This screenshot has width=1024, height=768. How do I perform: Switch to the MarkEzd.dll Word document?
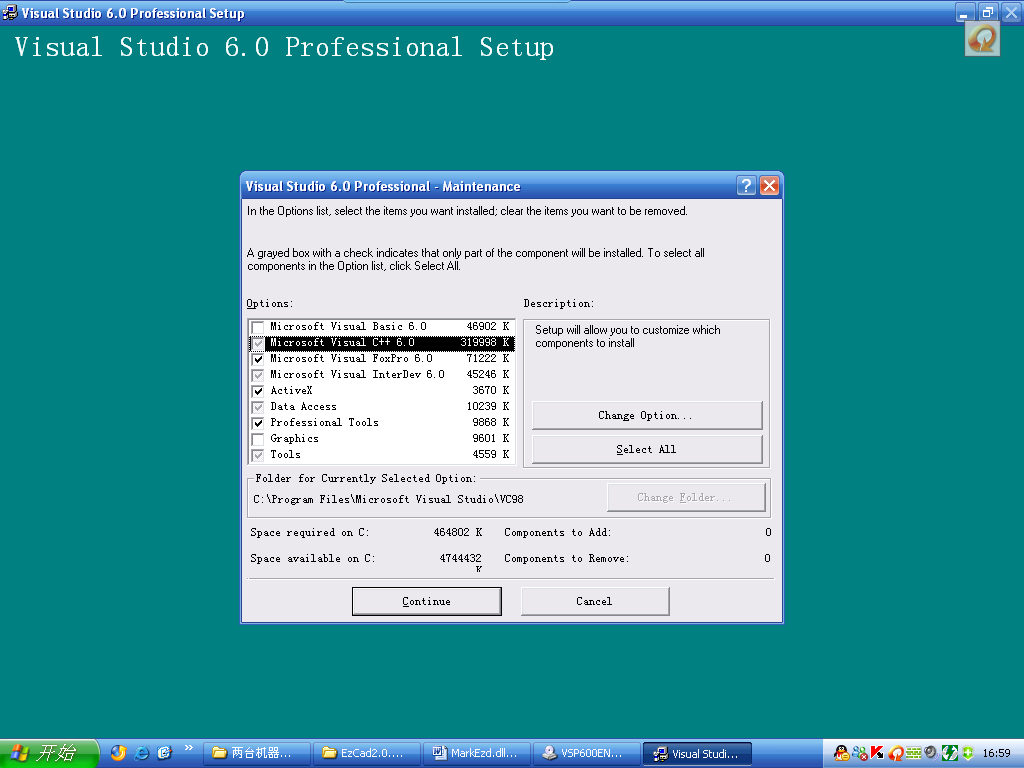tap(477, 754)
